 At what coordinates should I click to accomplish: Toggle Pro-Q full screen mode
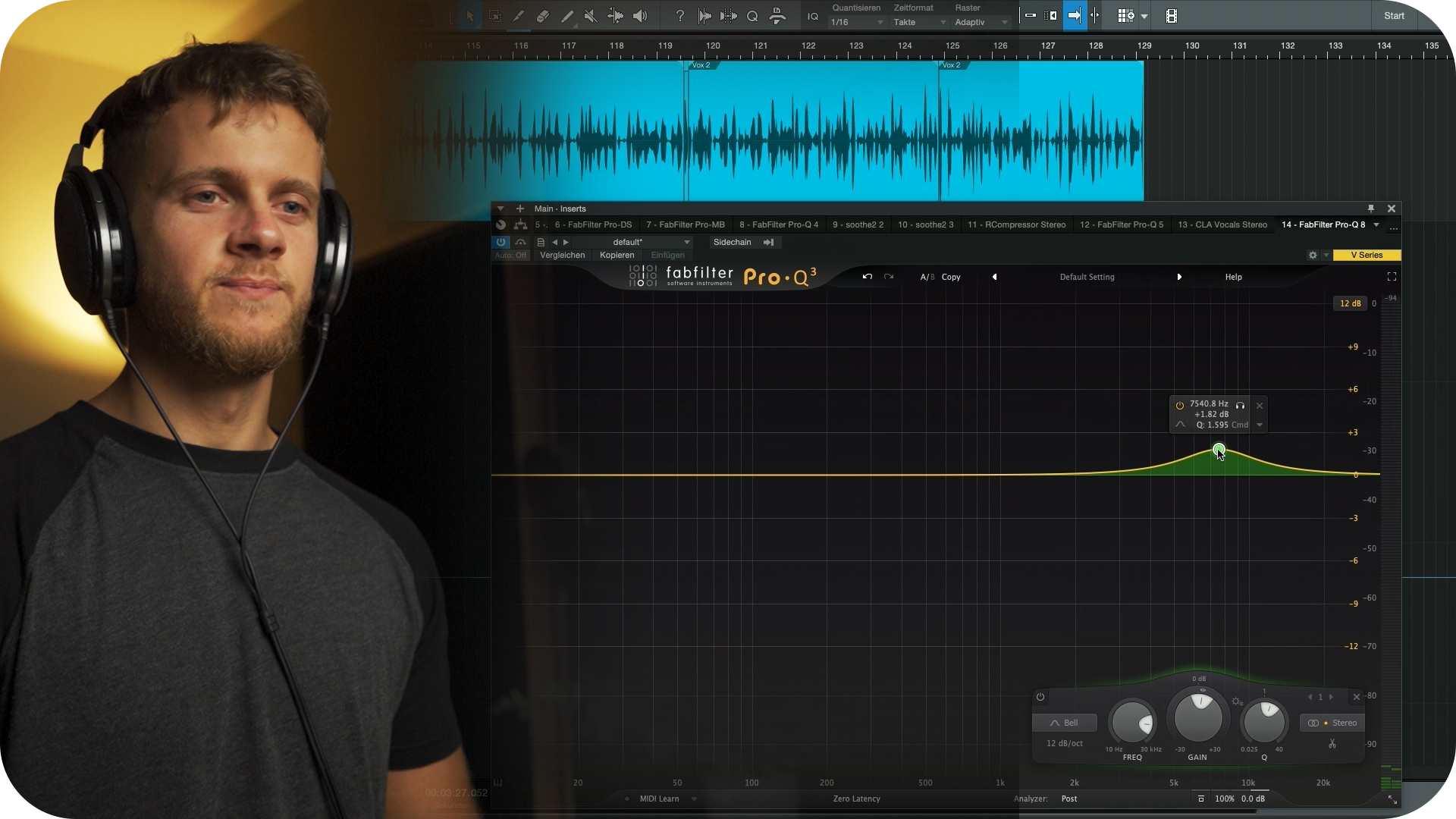point(1392,277)
